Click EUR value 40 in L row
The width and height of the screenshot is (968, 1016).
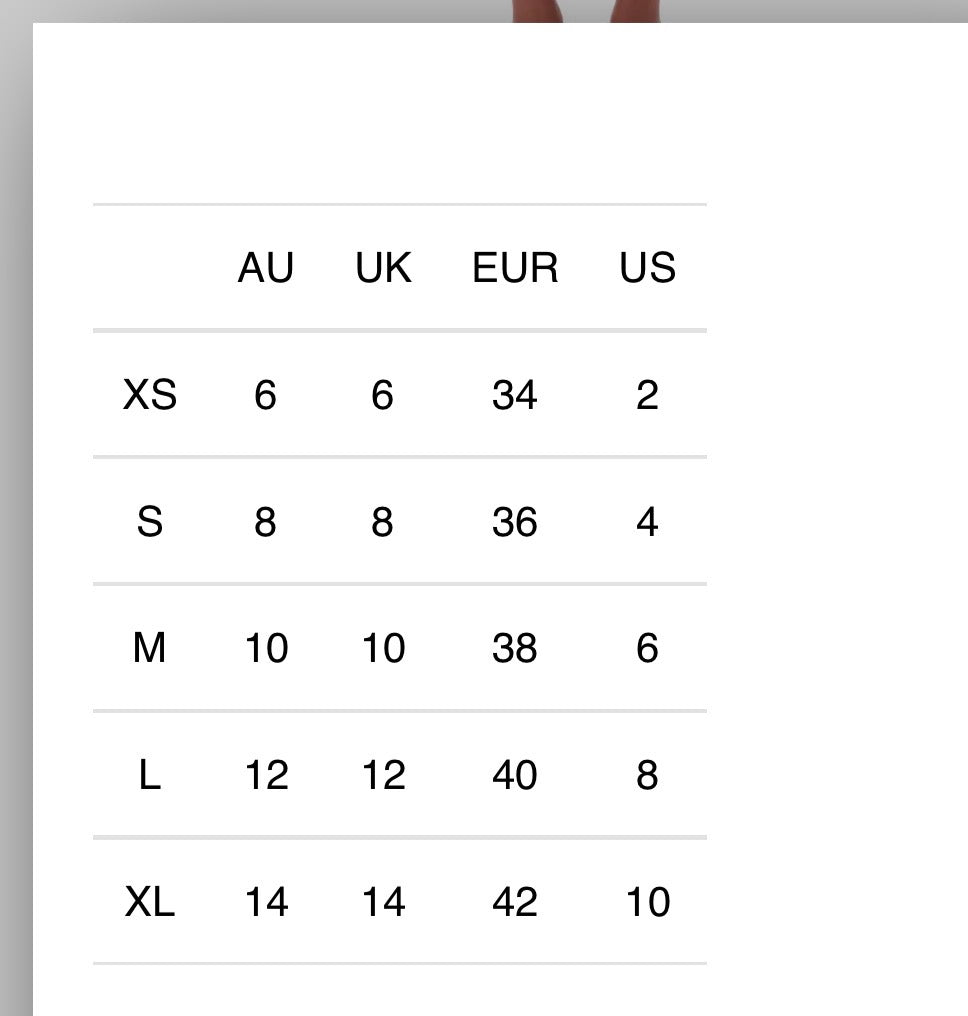515,774
